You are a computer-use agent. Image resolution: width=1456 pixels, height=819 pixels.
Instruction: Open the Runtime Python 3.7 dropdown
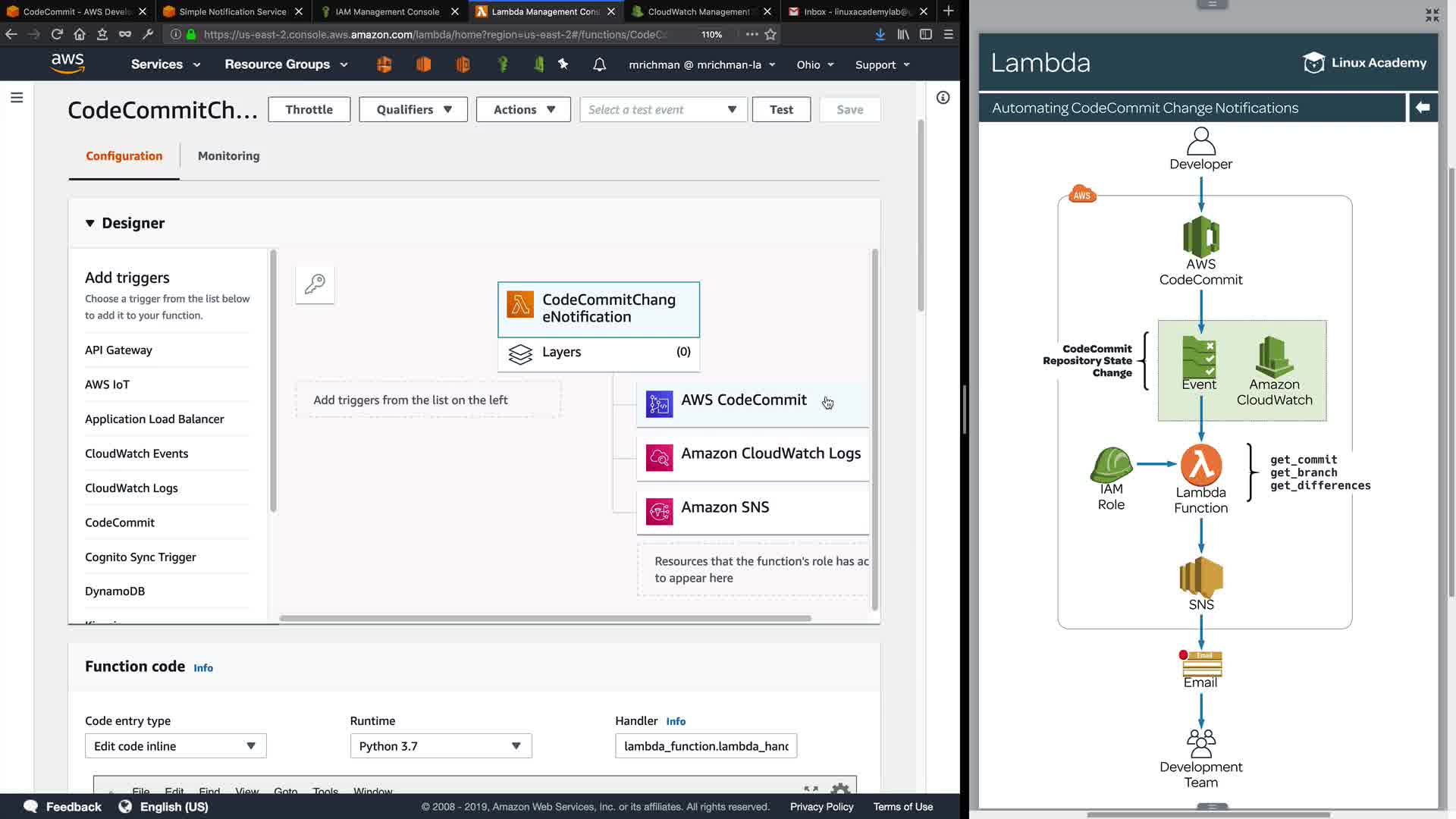(441, 746)
